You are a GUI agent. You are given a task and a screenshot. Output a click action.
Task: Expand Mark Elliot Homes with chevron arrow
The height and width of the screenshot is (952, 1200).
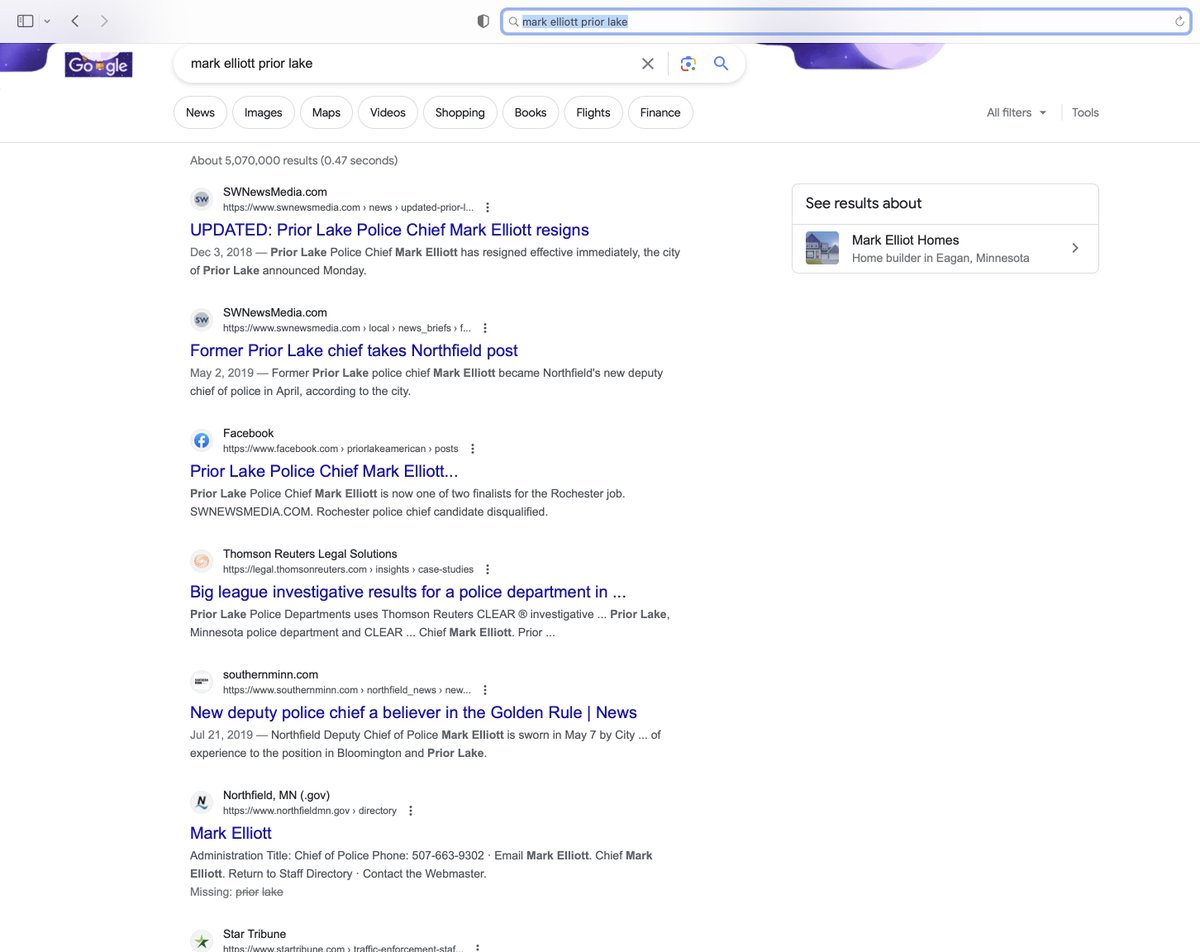(x=1075, y=248)
